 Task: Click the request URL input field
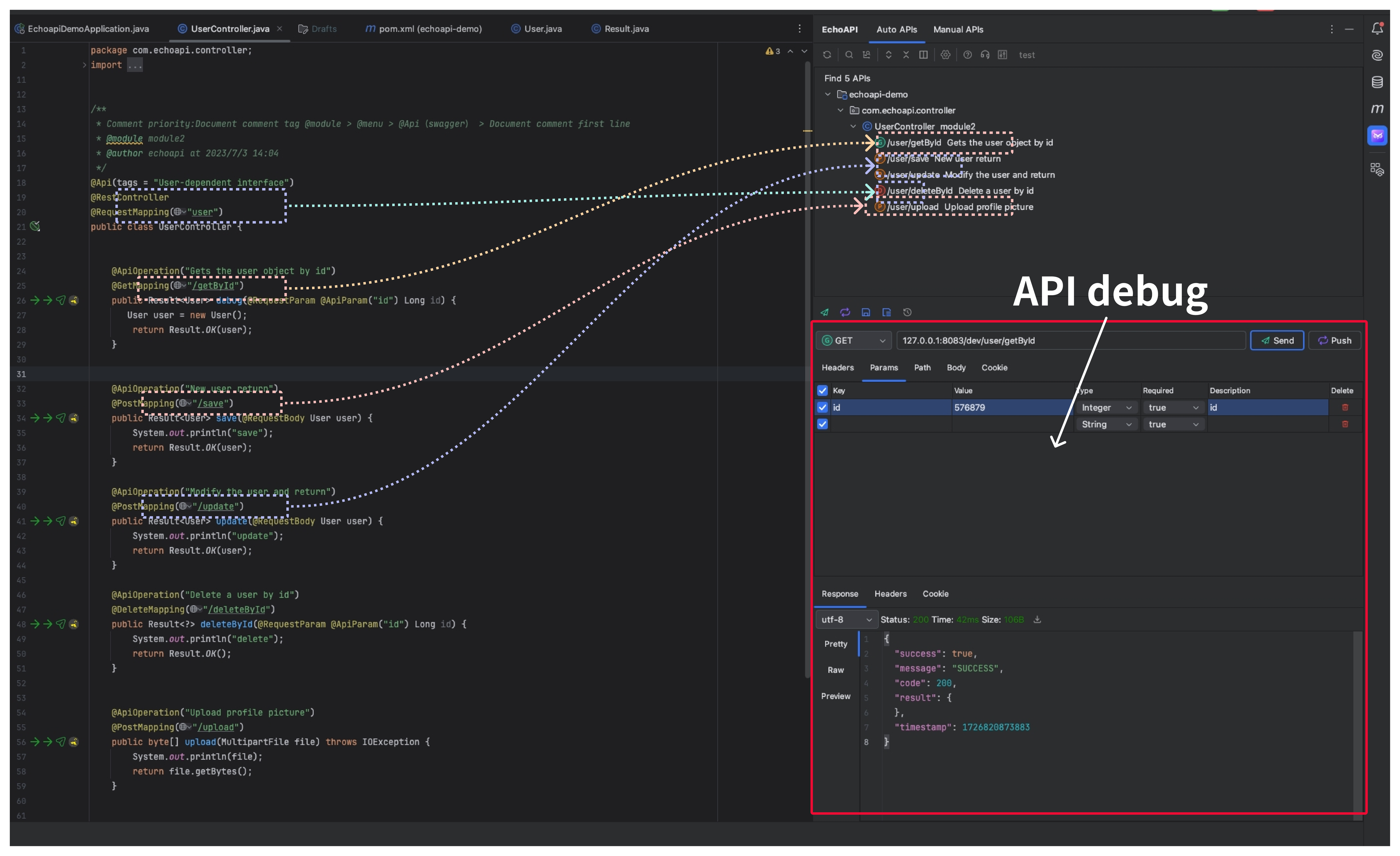1071,340
